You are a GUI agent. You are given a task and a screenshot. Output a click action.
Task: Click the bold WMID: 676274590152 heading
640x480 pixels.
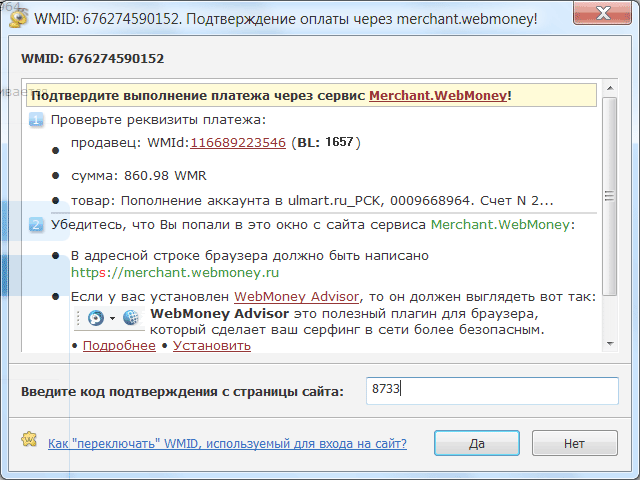click(x=93, y=59)
